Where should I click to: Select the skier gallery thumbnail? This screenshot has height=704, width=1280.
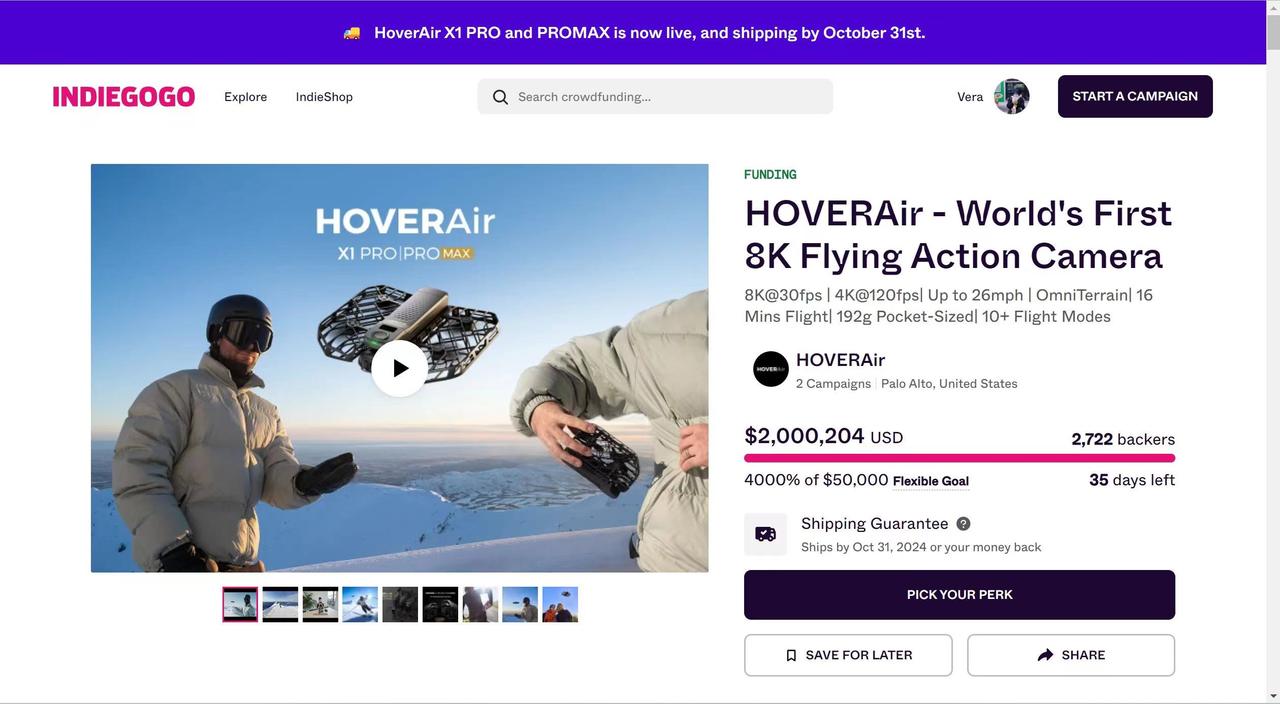360,604
